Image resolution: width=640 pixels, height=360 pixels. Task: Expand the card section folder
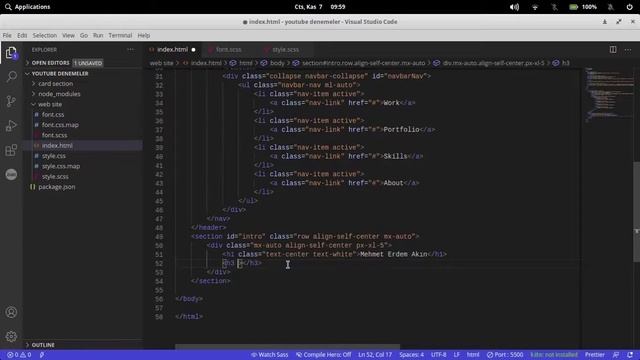pos(56,84)
